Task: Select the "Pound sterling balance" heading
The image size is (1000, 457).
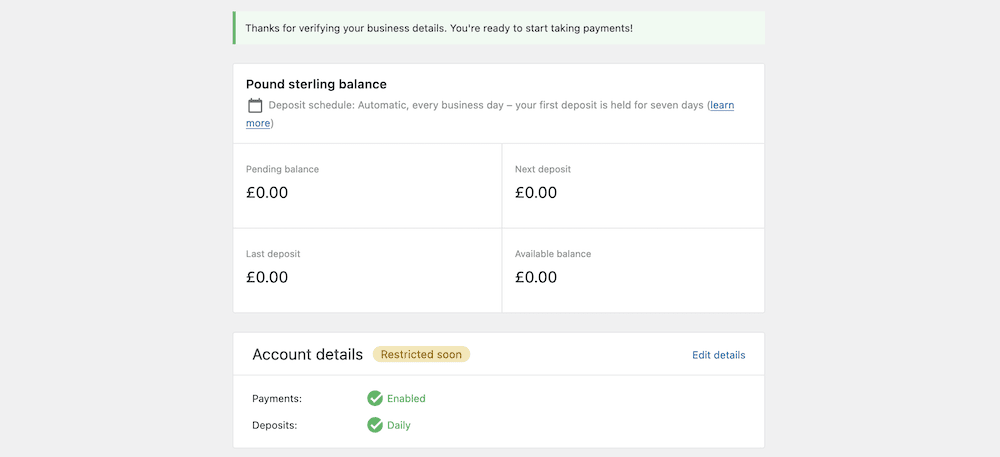Action: tap(316, 84)
